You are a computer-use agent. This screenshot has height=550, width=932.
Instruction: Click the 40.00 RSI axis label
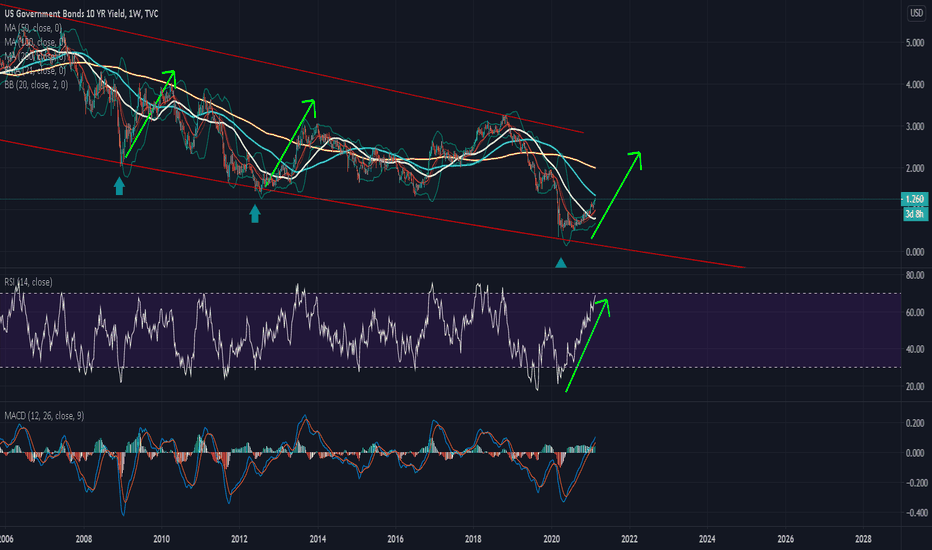[915, 349]
